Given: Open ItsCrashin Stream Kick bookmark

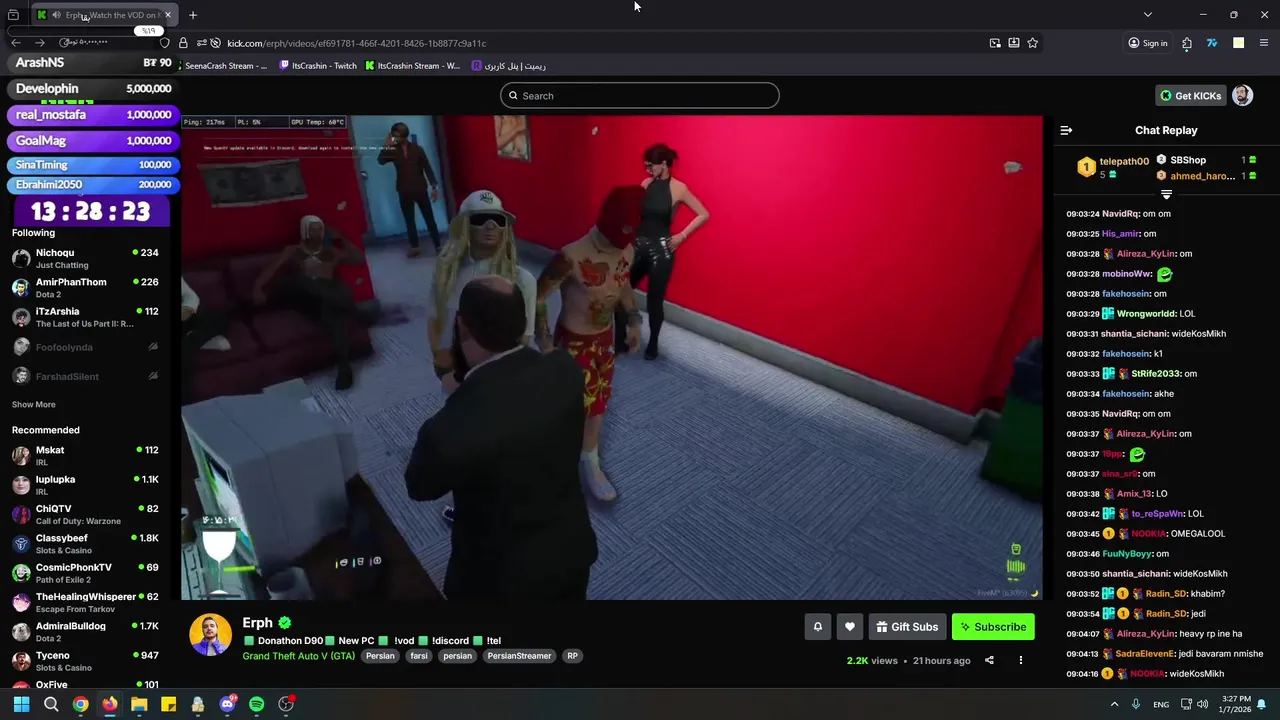Looking at the screenshot, I should pos(413,66).
